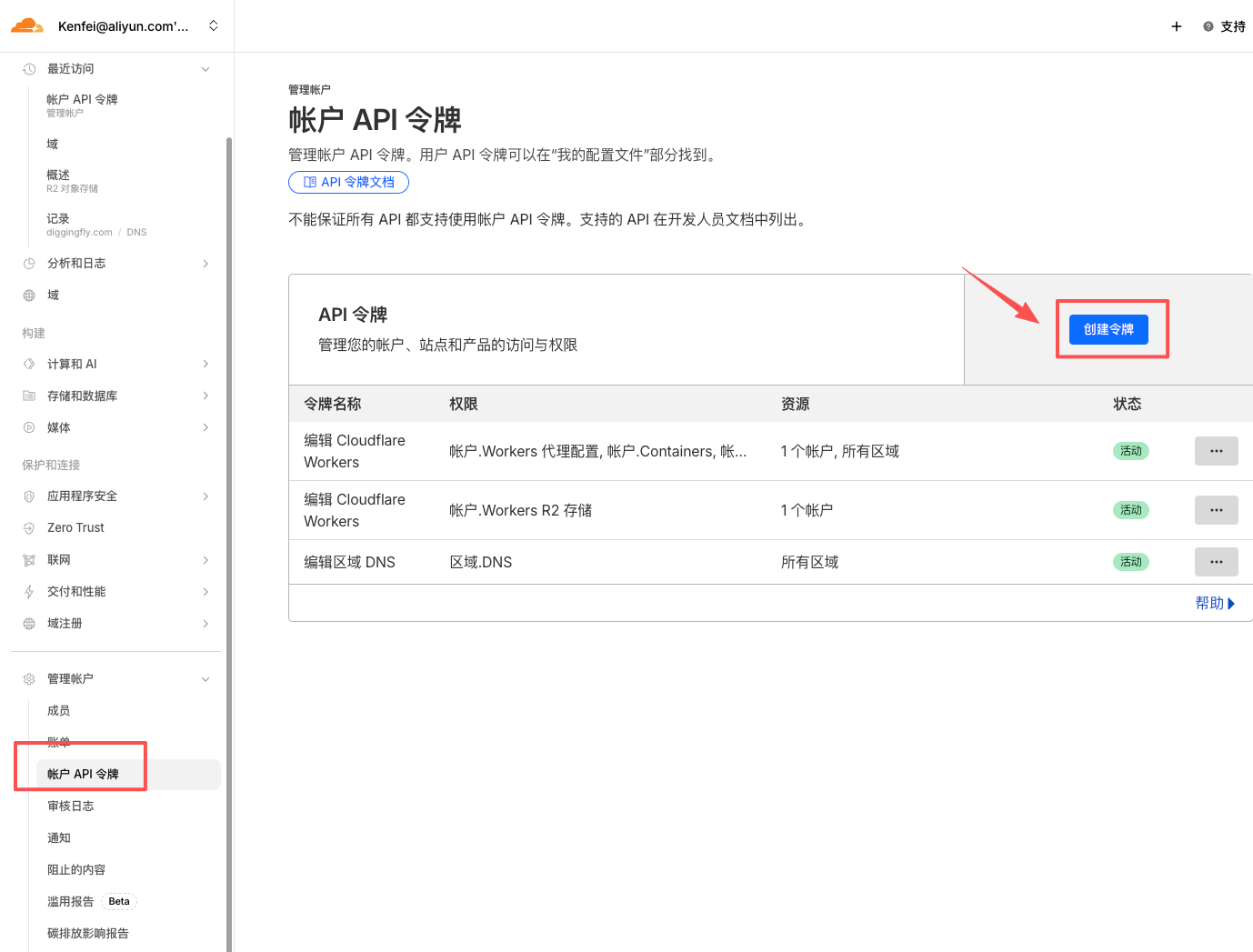Click the sidebar vertical scrollbar
This screenshot has width=1253, height=952.
click(229, 546)
